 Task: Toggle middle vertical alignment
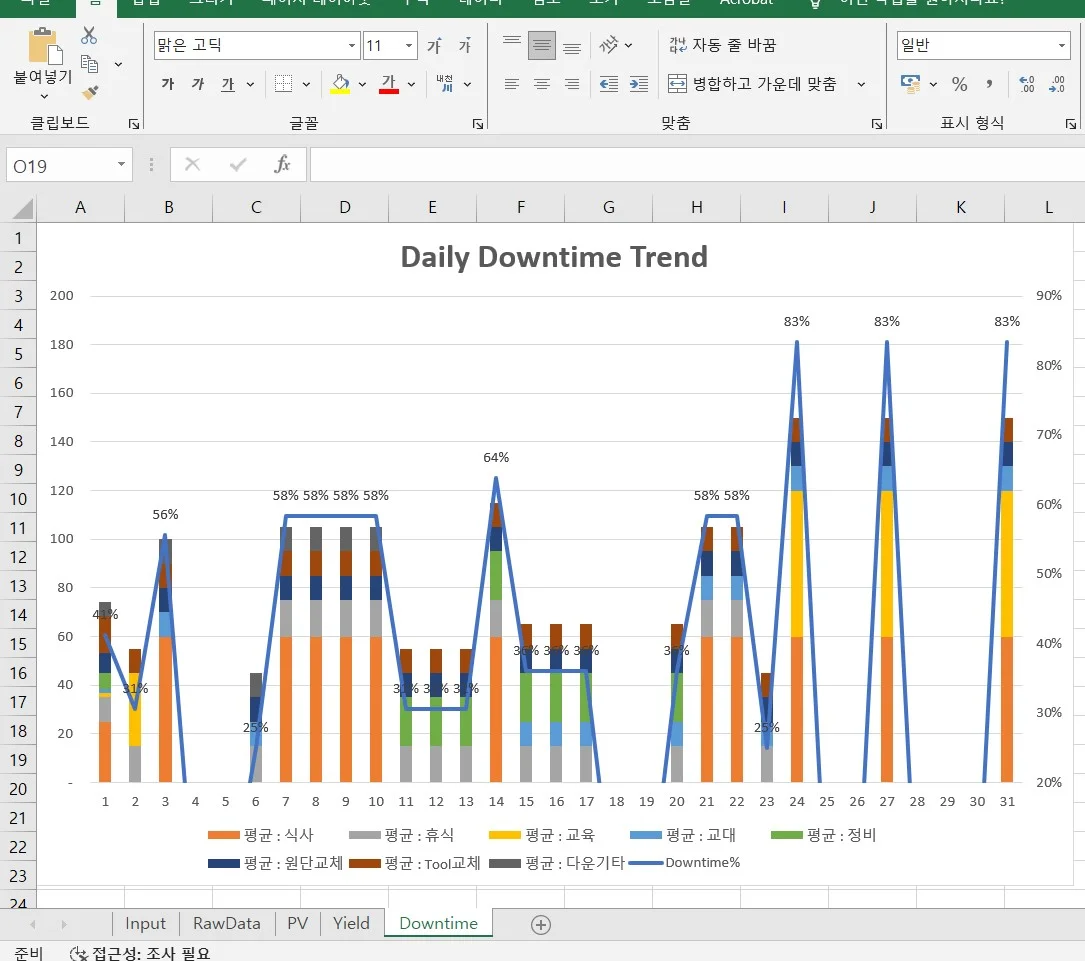[542, 46]
